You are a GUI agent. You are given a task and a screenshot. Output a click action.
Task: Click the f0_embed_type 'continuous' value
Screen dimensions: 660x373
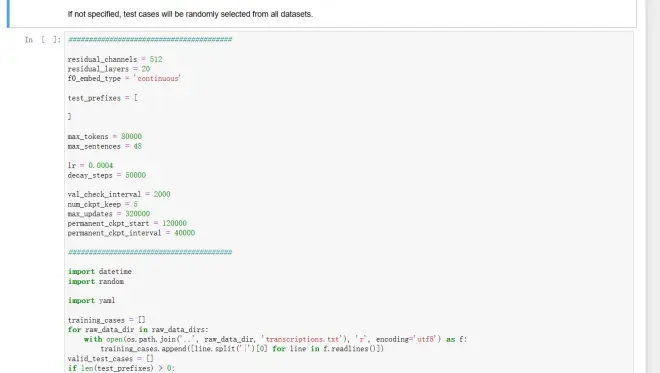pyautogui.click(x=157, y=79)
